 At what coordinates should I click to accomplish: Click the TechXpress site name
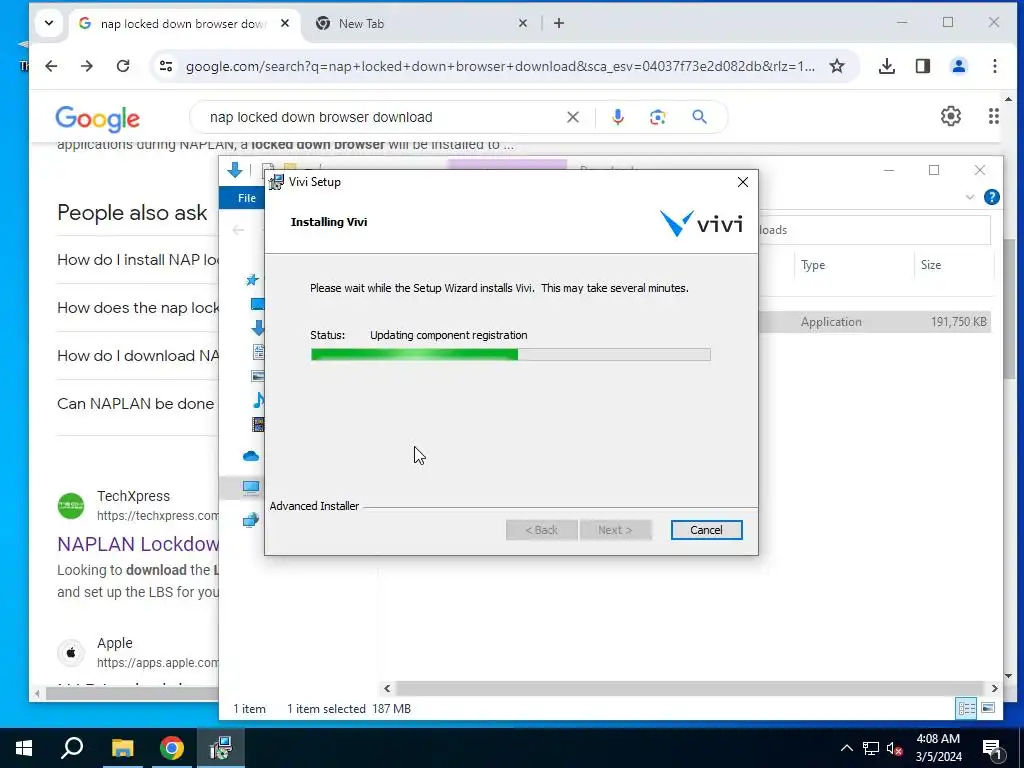133,496
